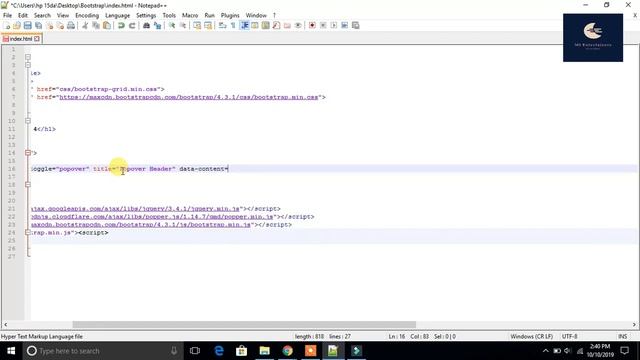The height and width of the screenshot is (360, 640).
Task: Click the taskbar search box
Action: (x=103, y=351)
